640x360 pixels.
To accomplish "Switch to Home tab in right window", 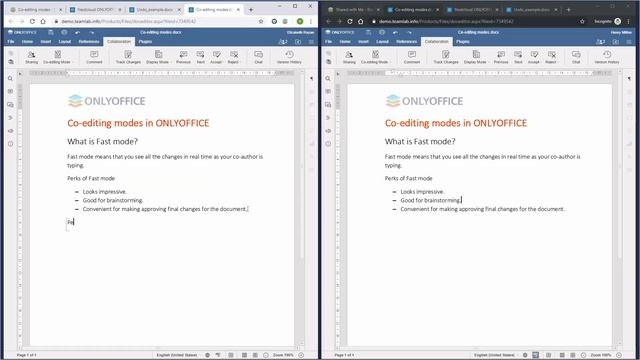I will (345, 42).
